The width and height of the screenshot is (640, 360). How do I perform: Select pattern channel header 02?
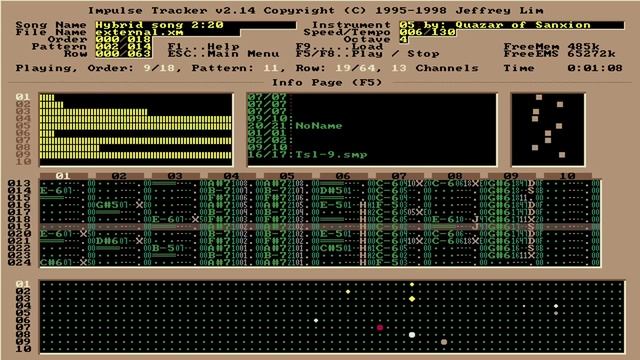pos(119,176)
